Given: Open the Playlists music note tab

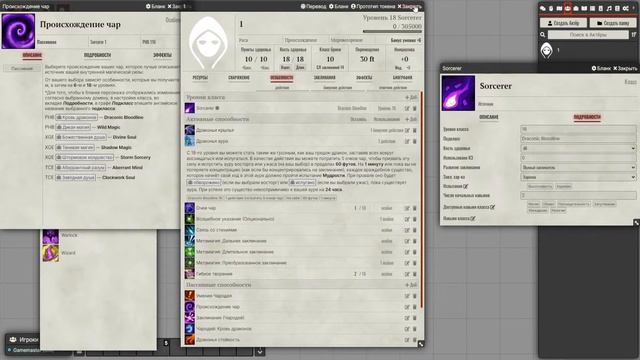Looking at the screenshot, I should [x=609, y=8].
